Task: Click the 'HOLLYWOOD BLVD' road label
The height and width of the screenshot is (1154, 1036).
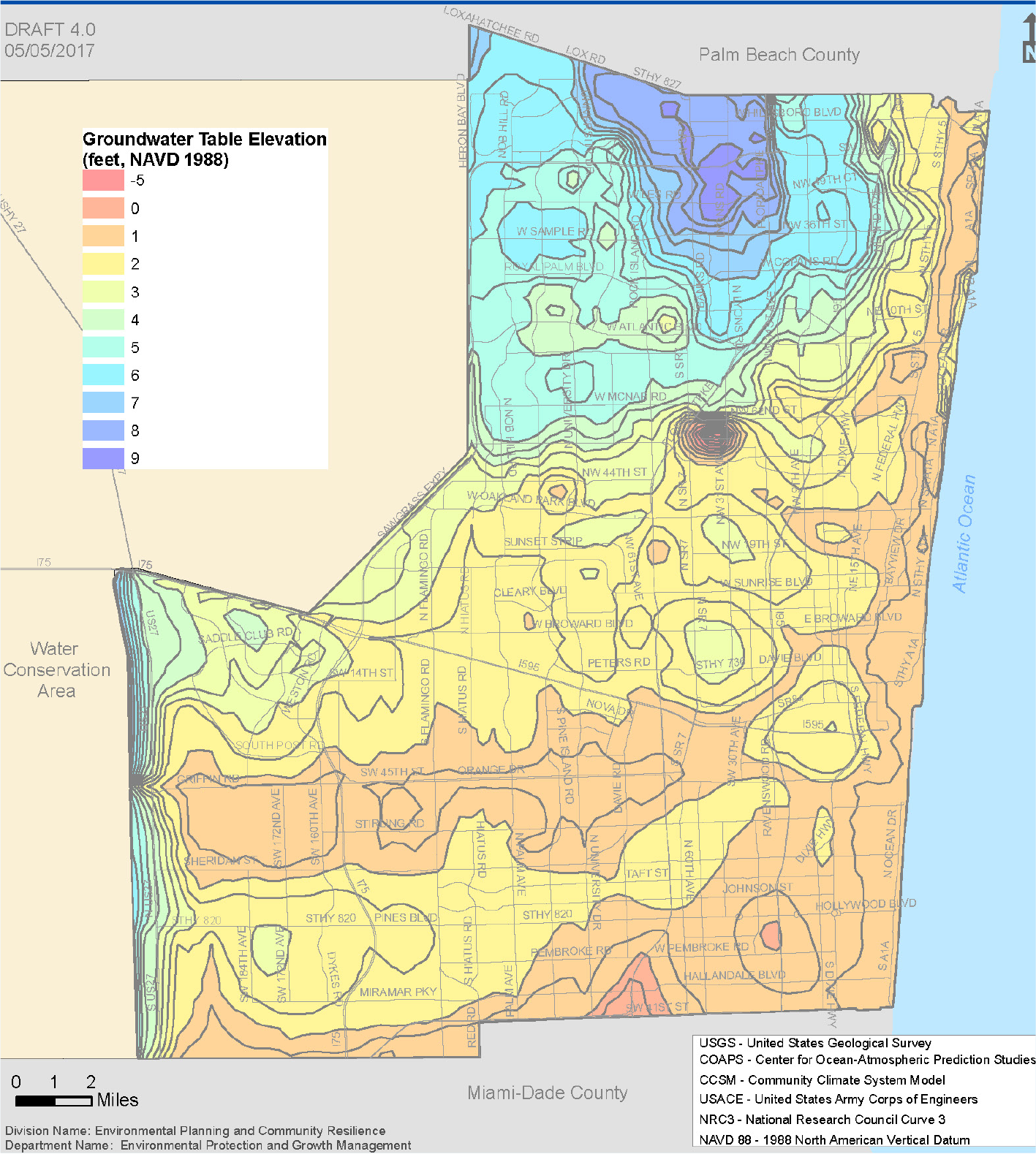Action: (x=866, y=905)
